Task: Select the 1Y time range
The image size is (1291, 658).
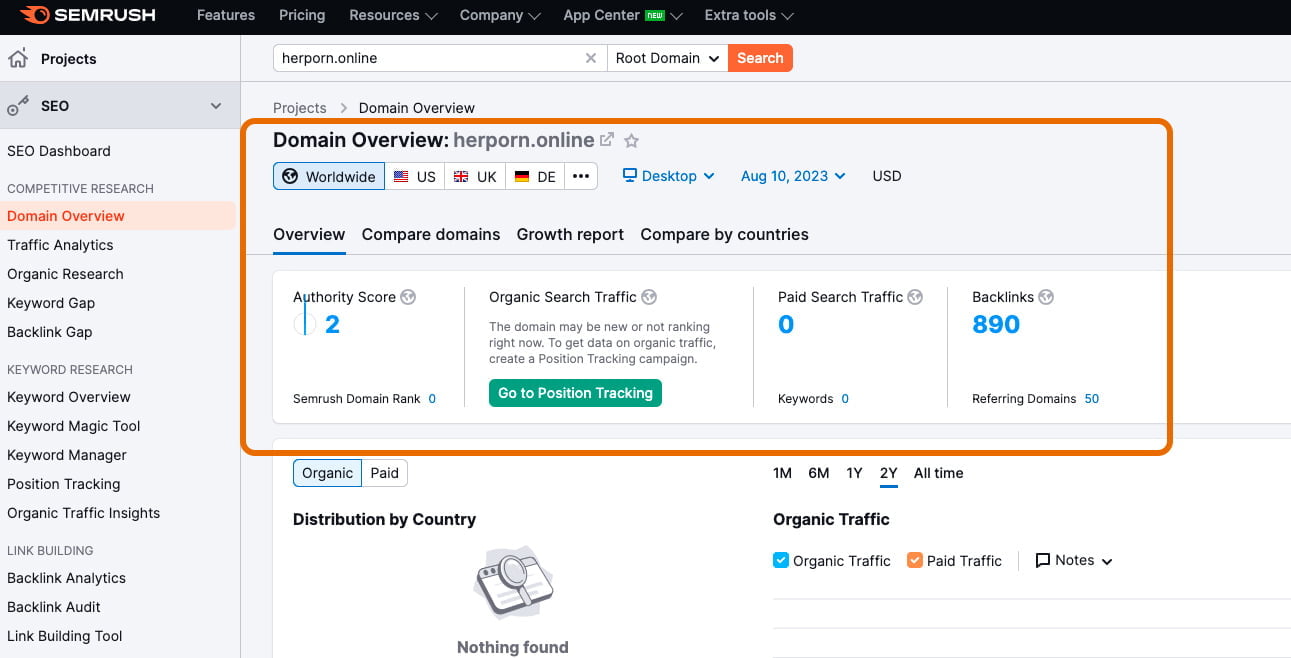Action: pos(854,473)
